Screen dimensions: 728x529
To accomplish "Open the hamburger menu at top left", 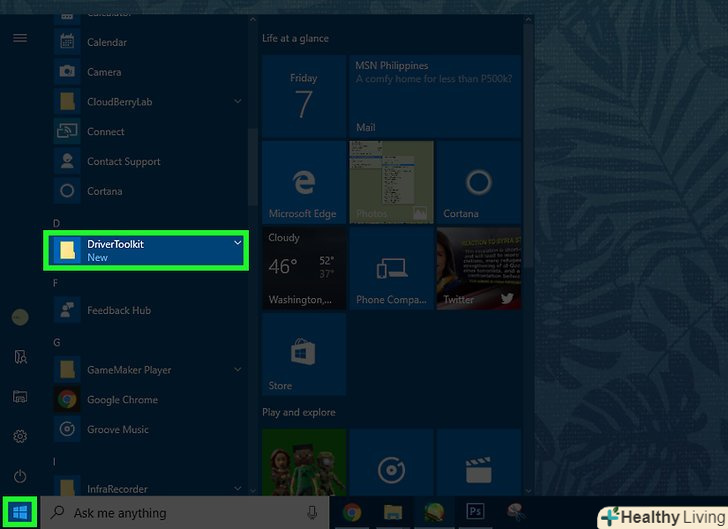I will tap(20, 38).
